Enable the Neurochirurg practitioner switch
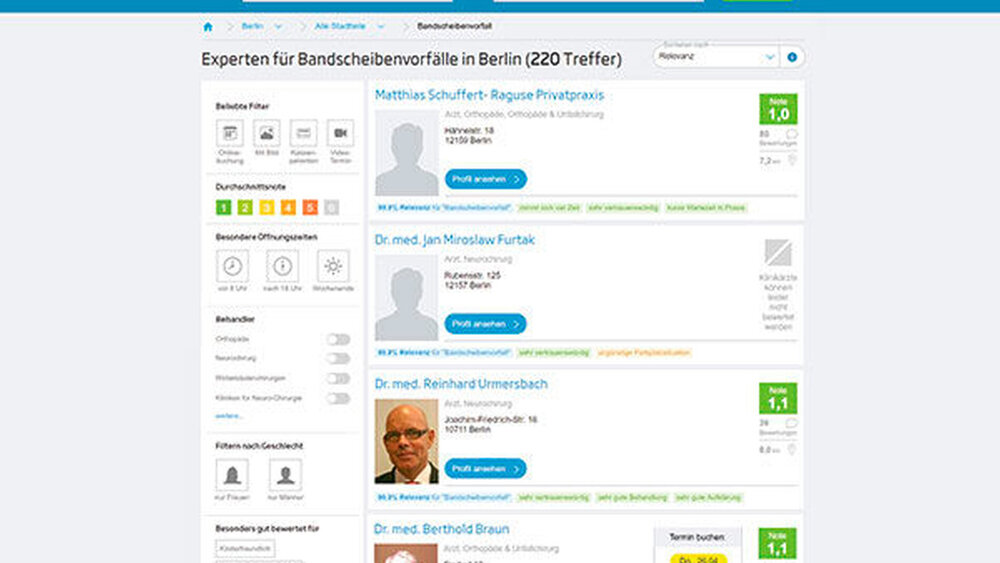 pyautogui.click(x=338, y=359)
